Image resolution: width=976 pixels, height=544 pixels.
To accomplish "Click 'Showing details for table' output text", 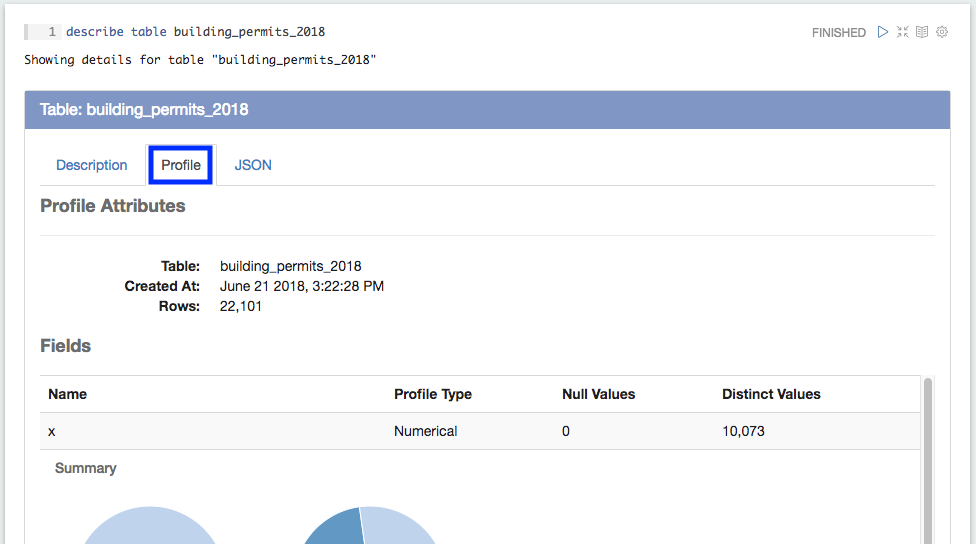I will click(x=200, y=60).
